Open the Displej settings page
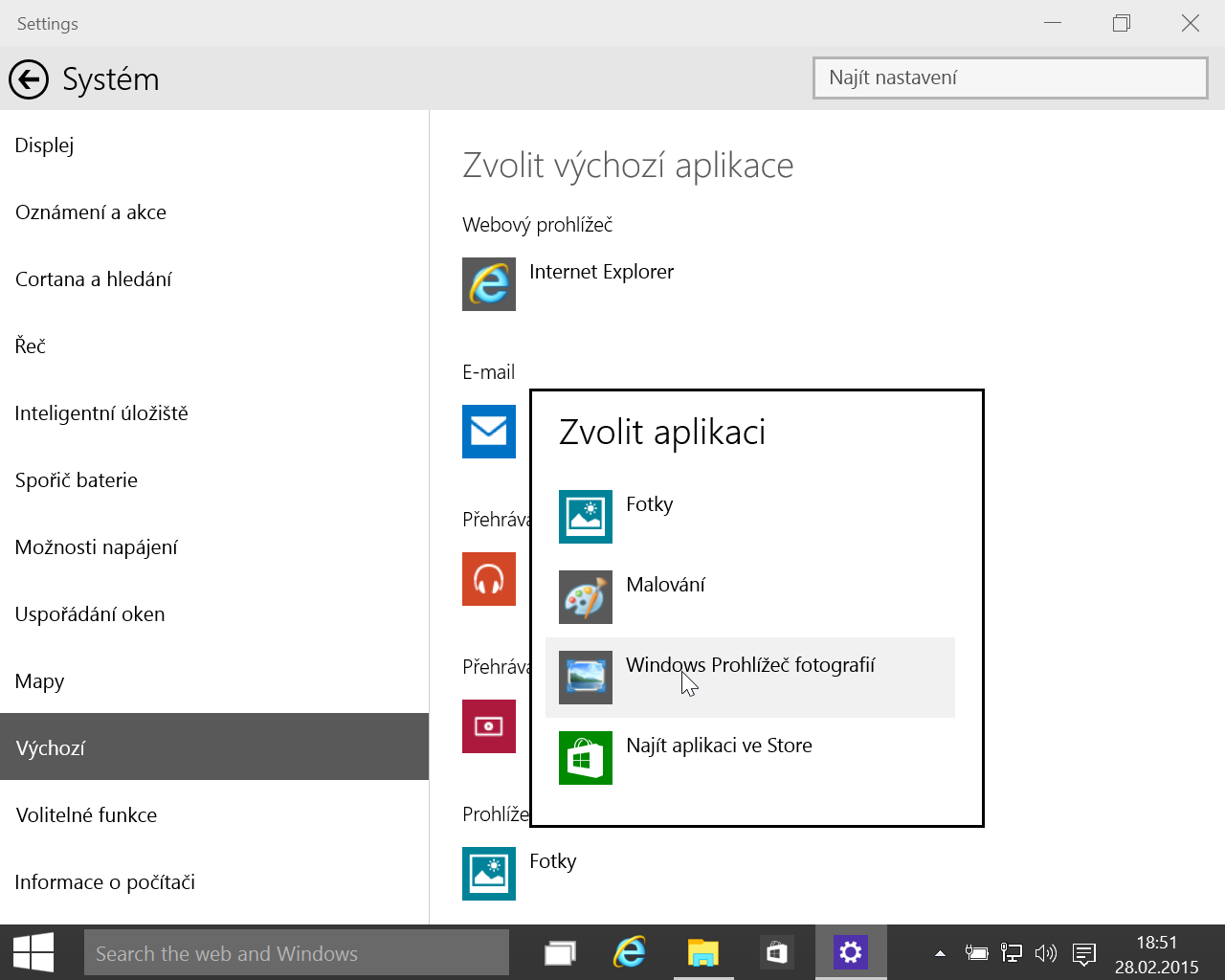Viewport: 1225px width, 980px height. [214, 145]
